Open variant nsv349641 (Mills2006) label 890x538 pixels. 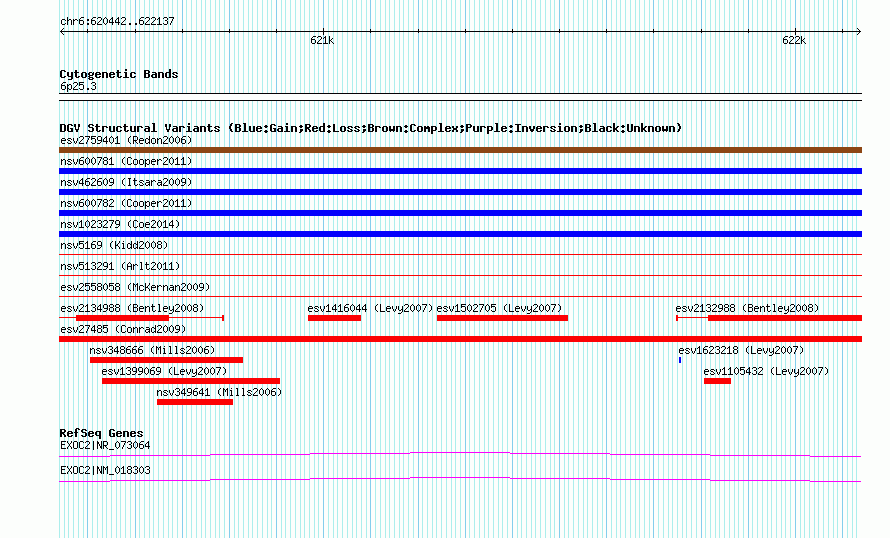tap(219, 392)
